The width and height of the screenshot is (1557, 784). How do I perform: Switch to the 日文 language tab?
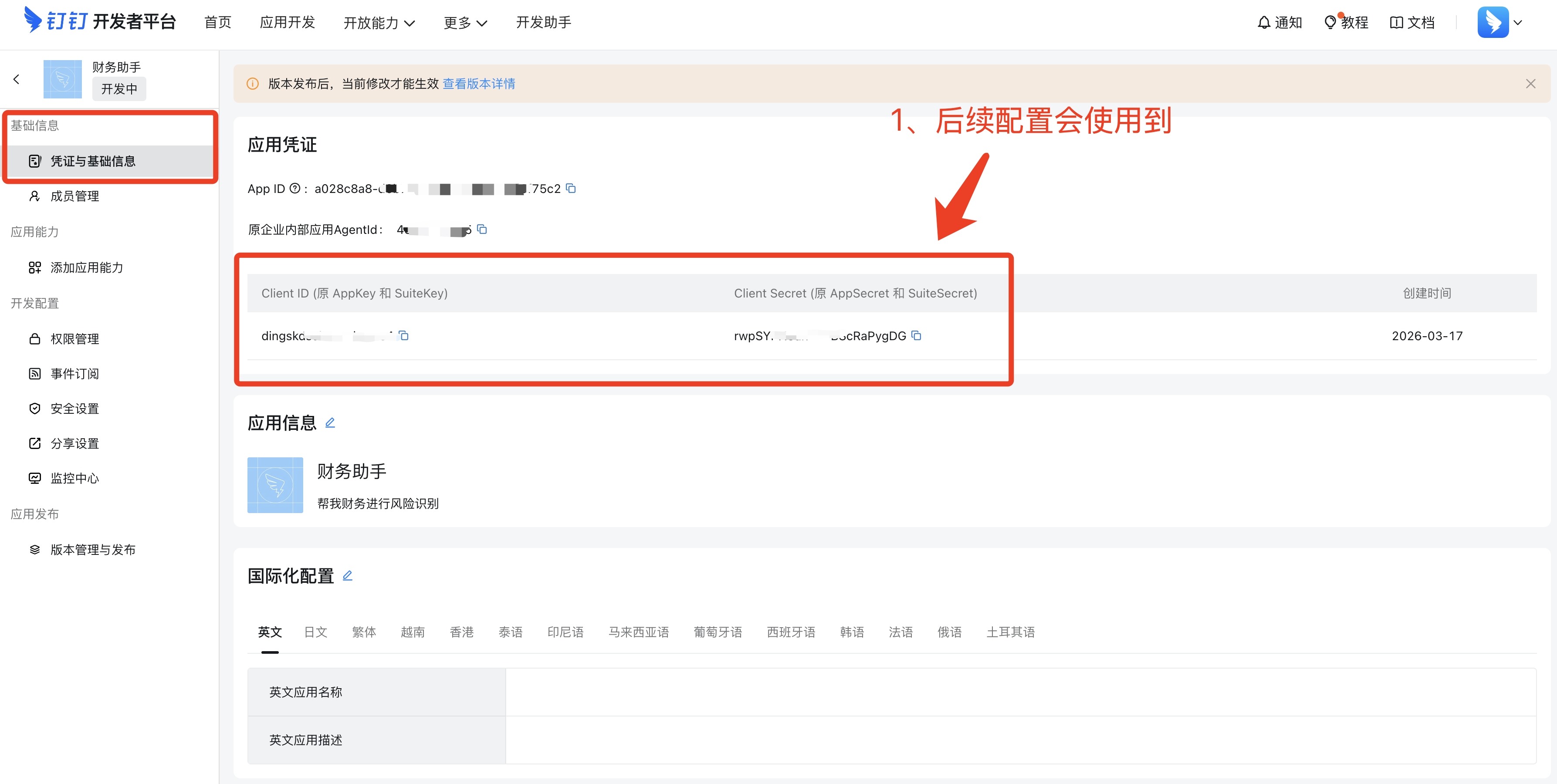point(315,632)
